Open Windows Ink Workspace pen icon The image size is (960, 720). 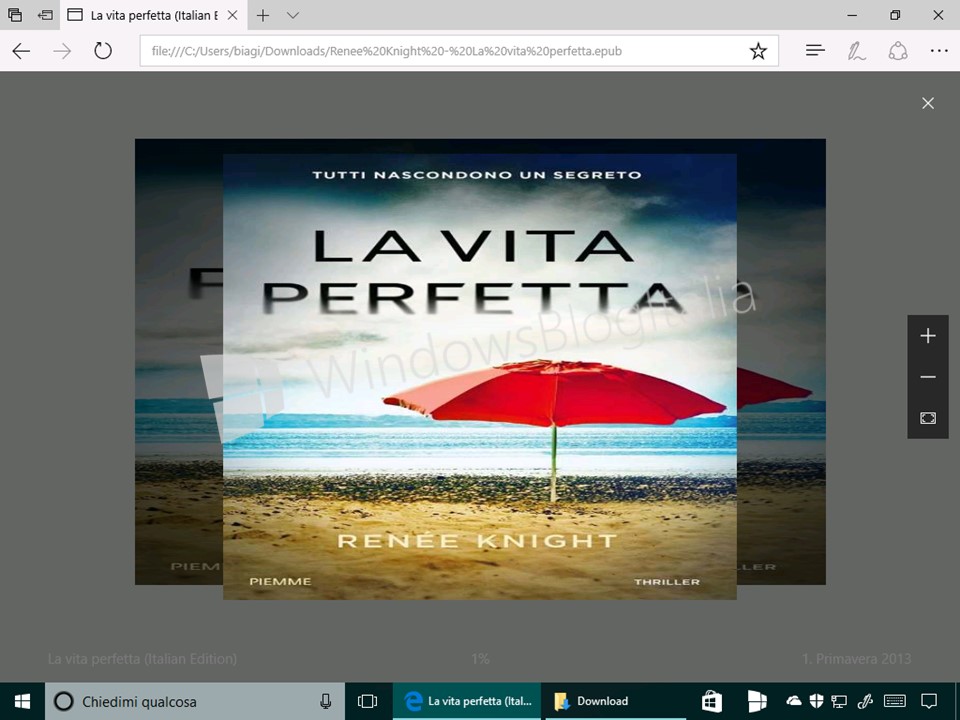click(x=865, y=701)
